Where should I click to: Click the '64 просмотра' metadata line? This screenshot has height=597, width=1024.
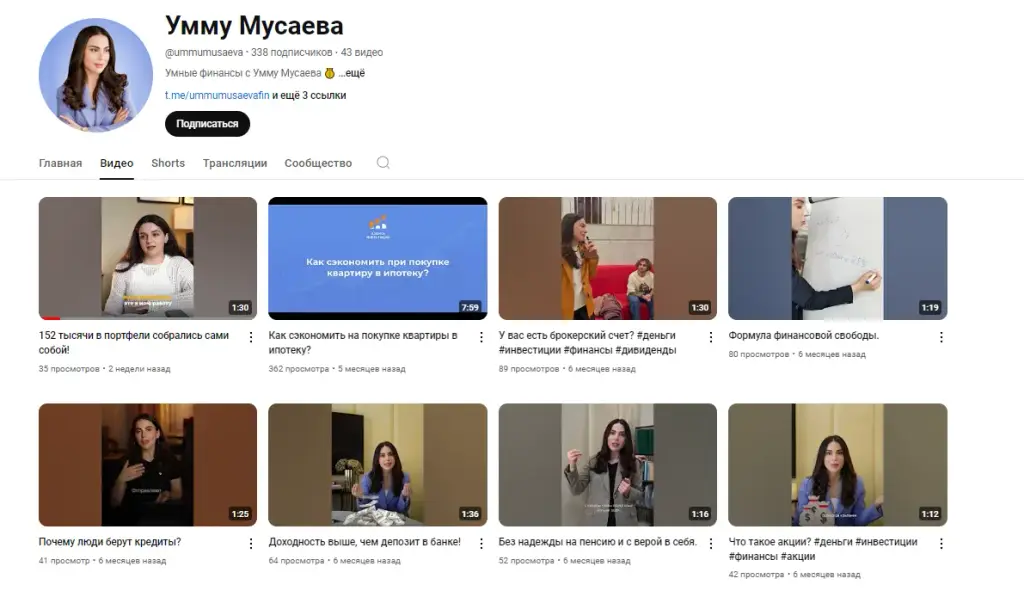(334, 560)
